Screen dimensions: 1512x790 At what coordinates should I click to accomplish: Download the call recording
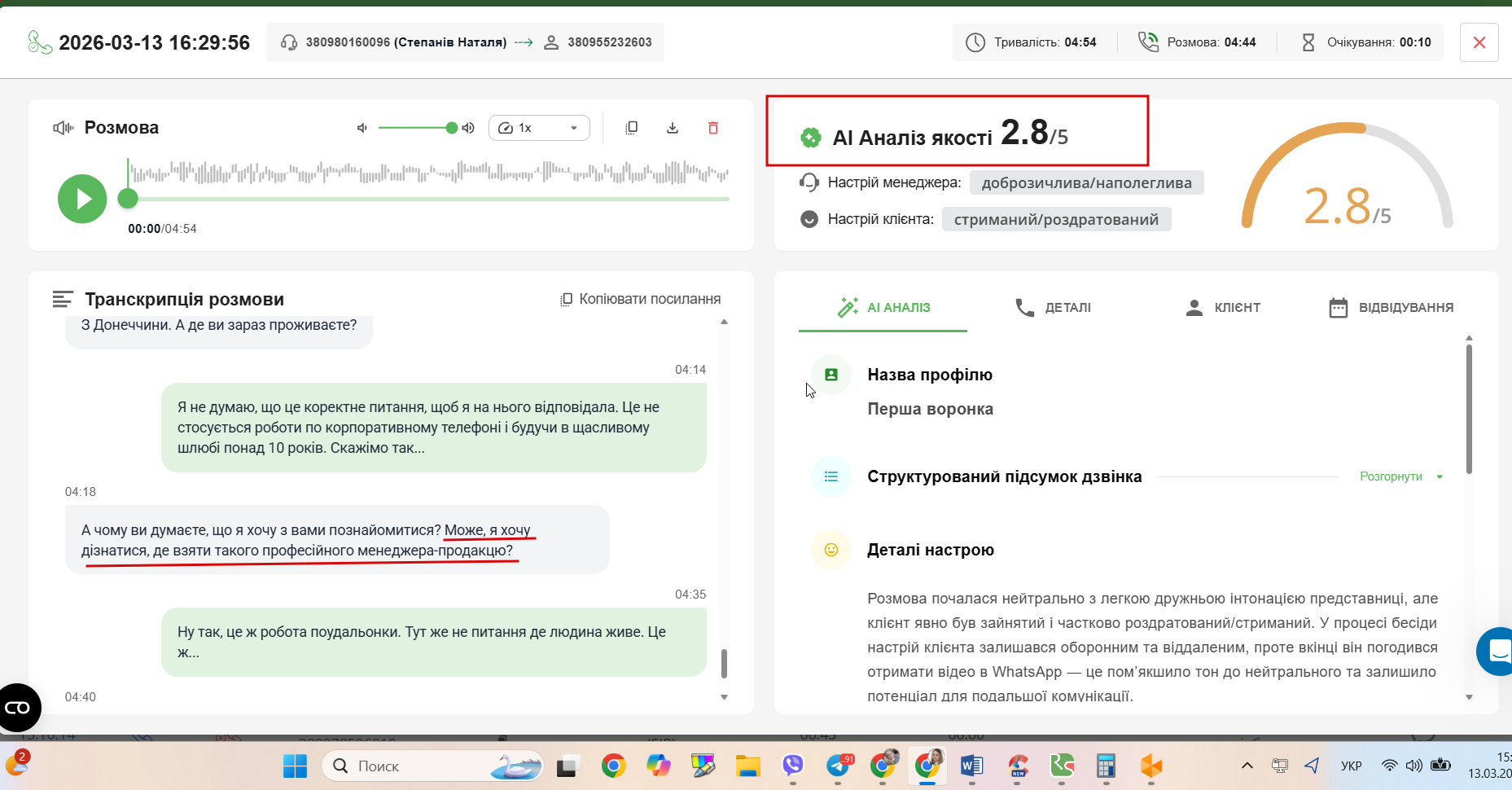point(673,128)
